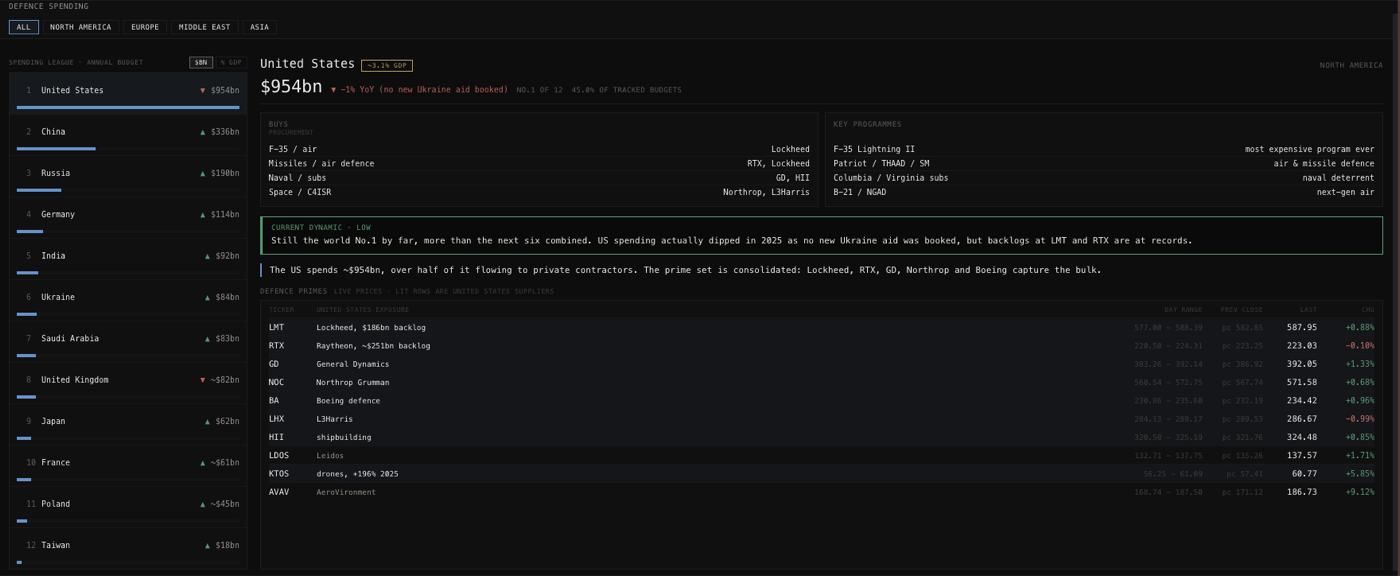Click the blue bar under China
1400x576 pixels.
(56, 149)
